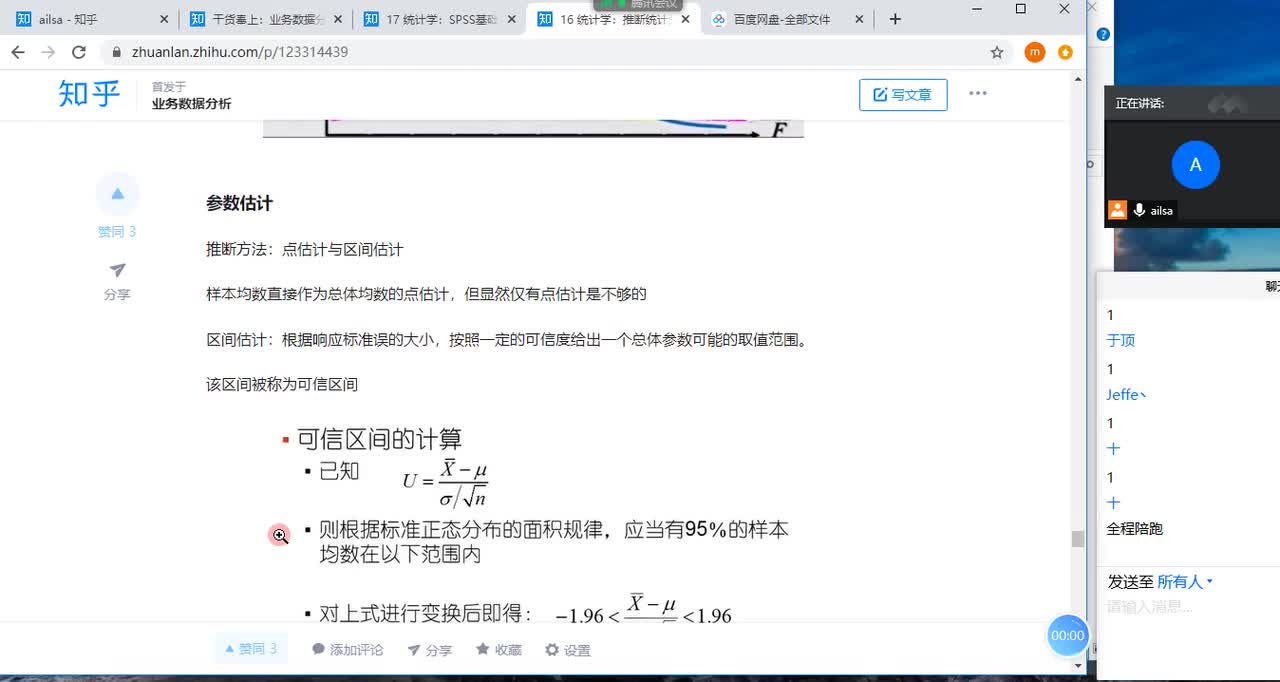This screenshot has height=682, width=1280.
Task: Click the article line '该区间被称为可信区间'
Action: (x=282, y=384)
